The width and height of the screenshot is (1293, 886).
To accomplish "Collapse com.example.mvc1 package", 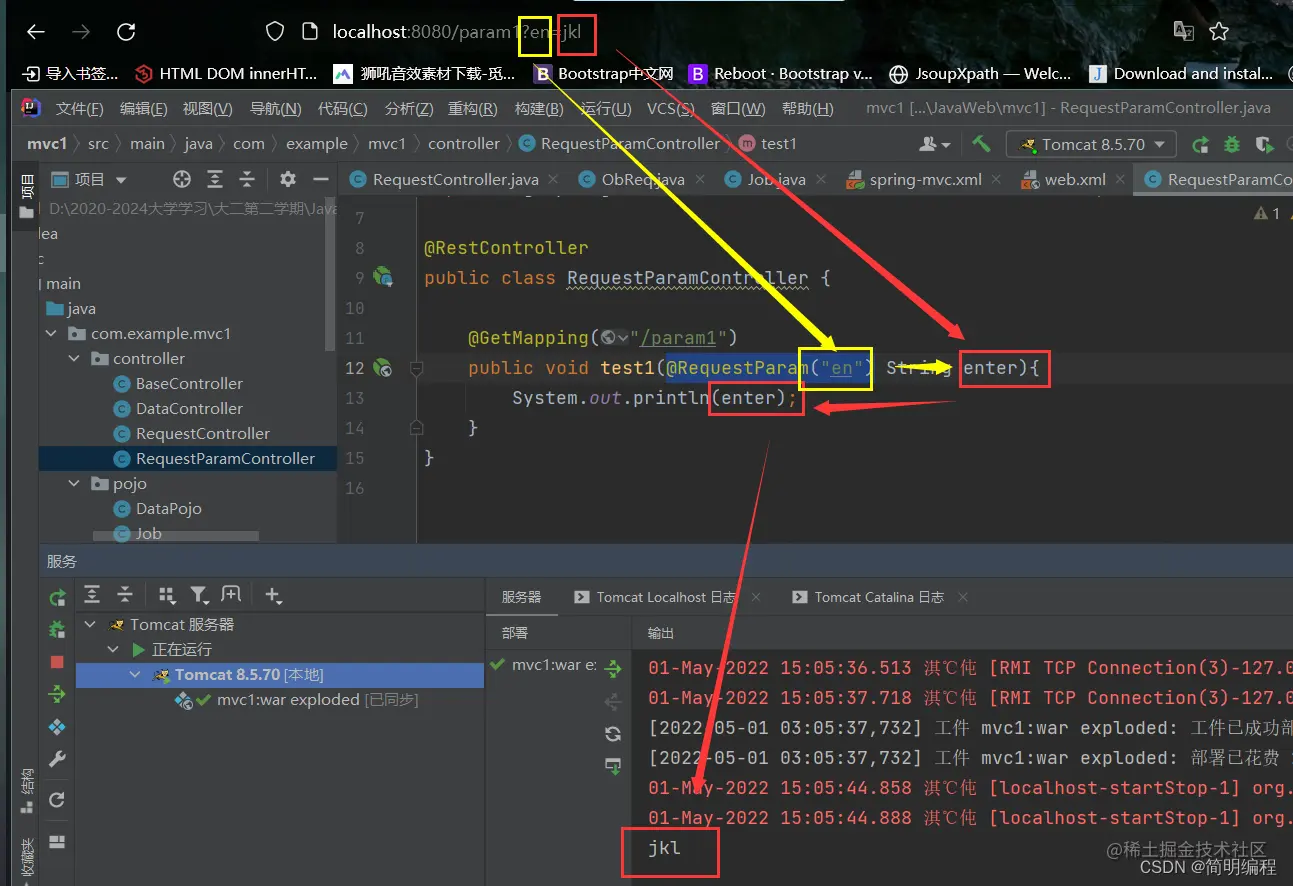I will pos(51,333).
